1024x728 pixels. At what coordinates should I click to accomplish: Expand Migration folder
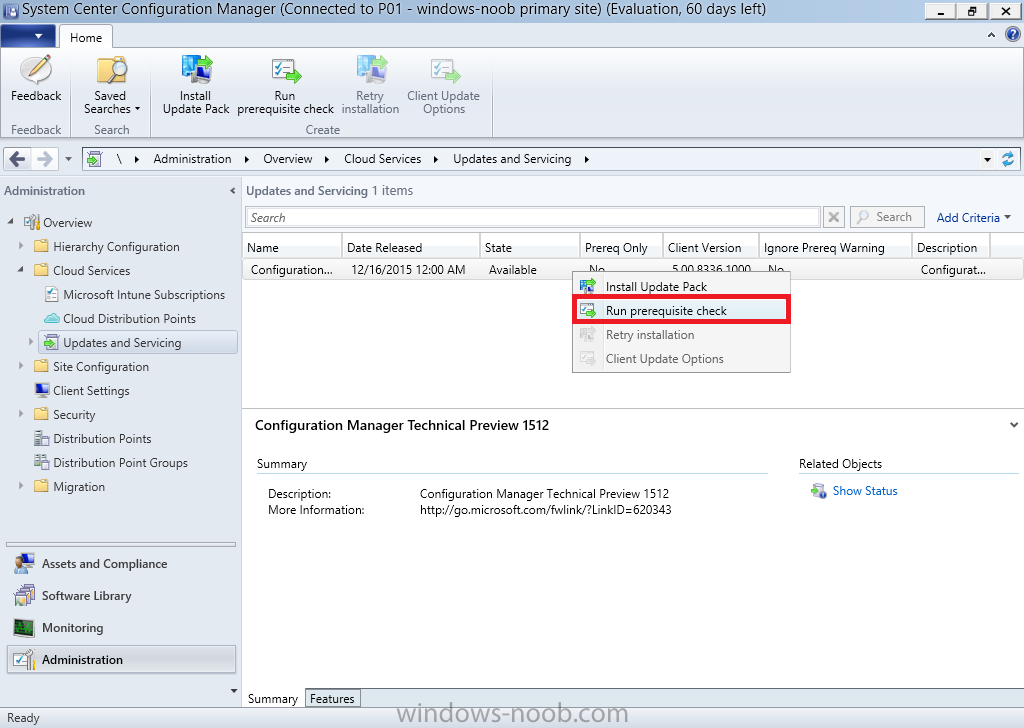[21, 486]
